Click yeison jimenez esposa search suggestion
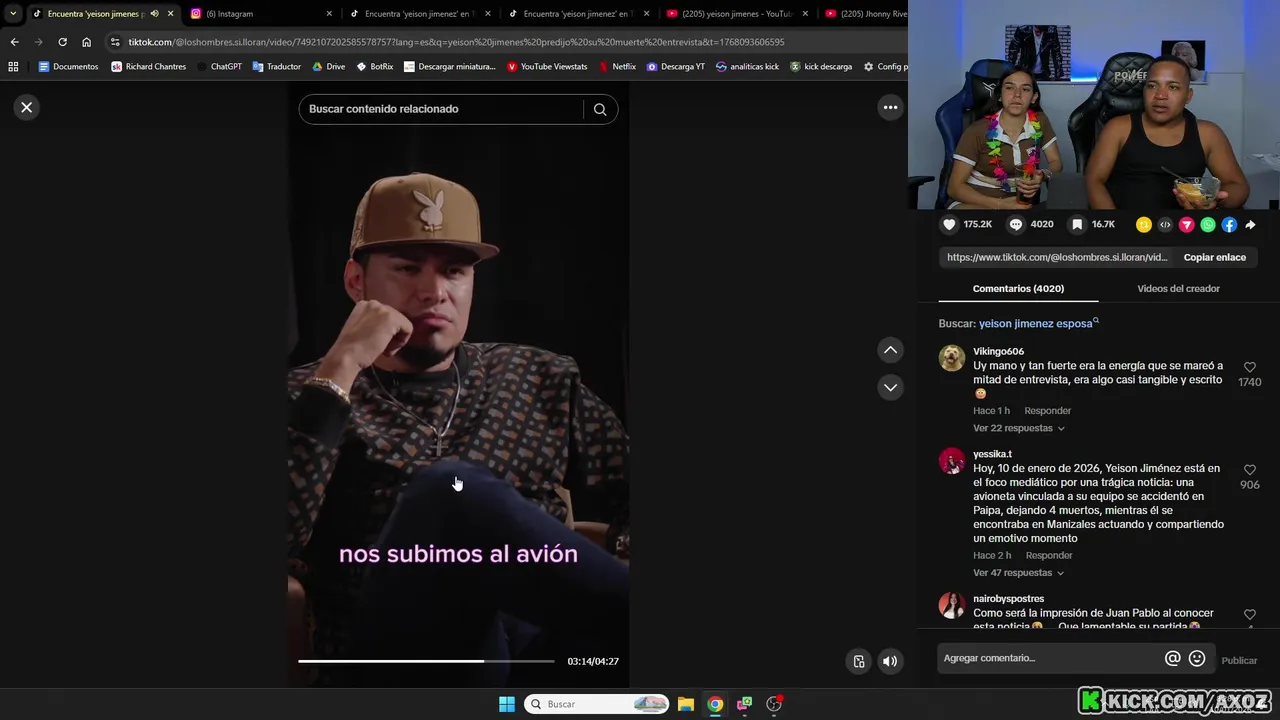 1038,324
